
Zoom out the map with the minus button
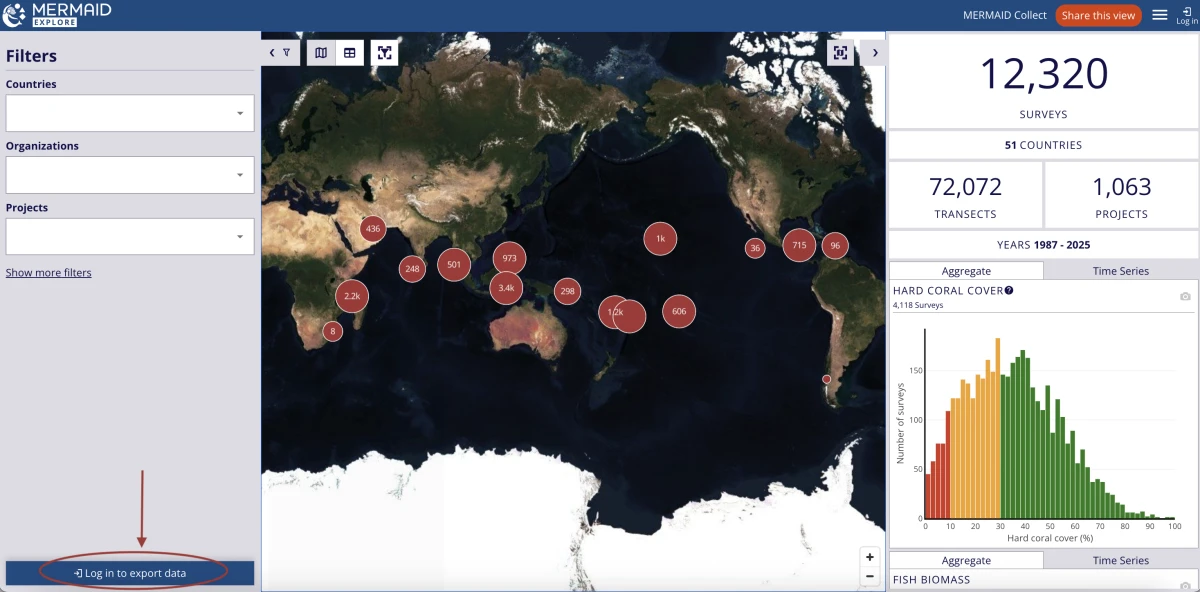click(x=870, y=576)
